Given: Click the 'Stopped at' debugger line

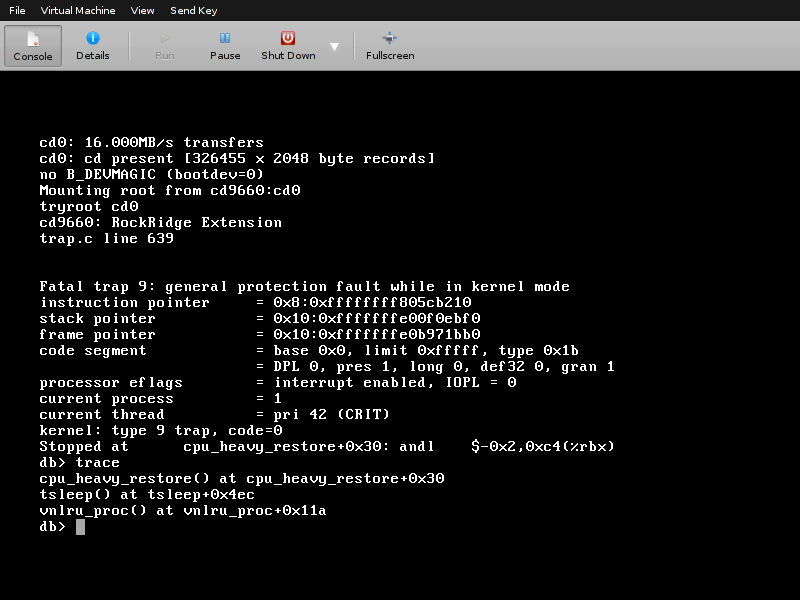Looking at the screenshot, I should tap(326, 447).
